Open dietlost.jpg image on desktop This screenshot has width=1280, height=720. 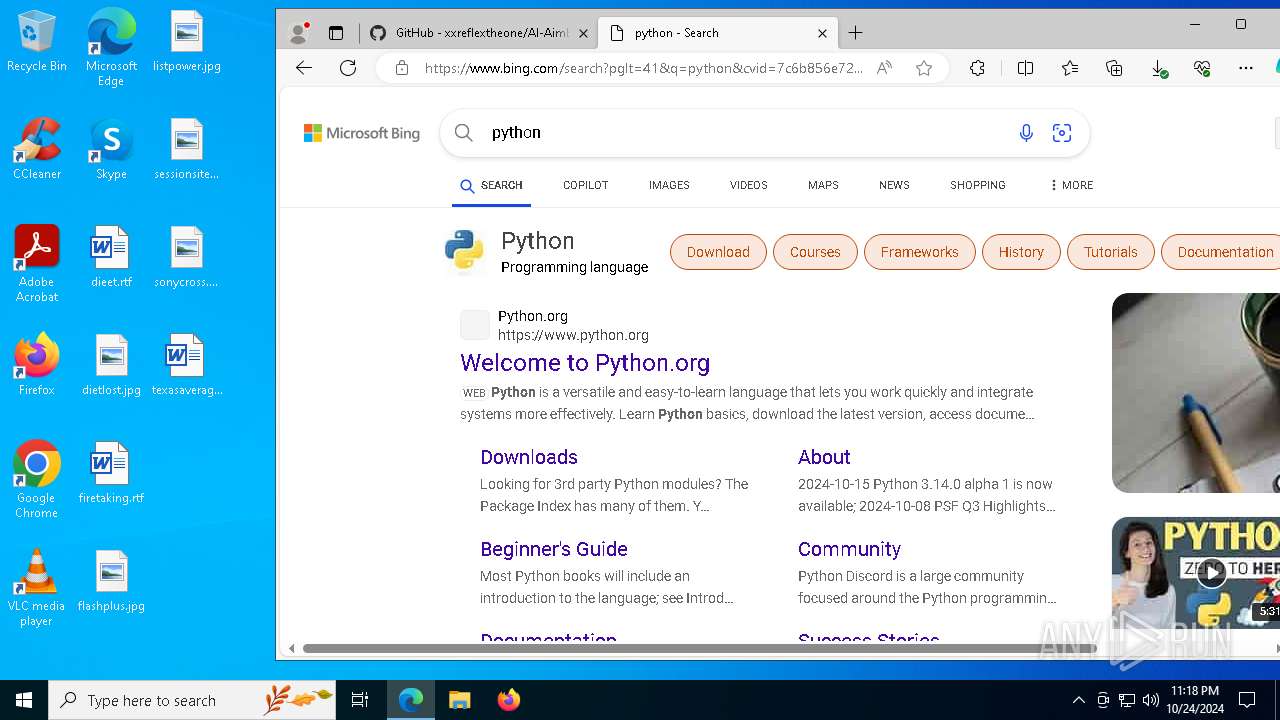111,366
